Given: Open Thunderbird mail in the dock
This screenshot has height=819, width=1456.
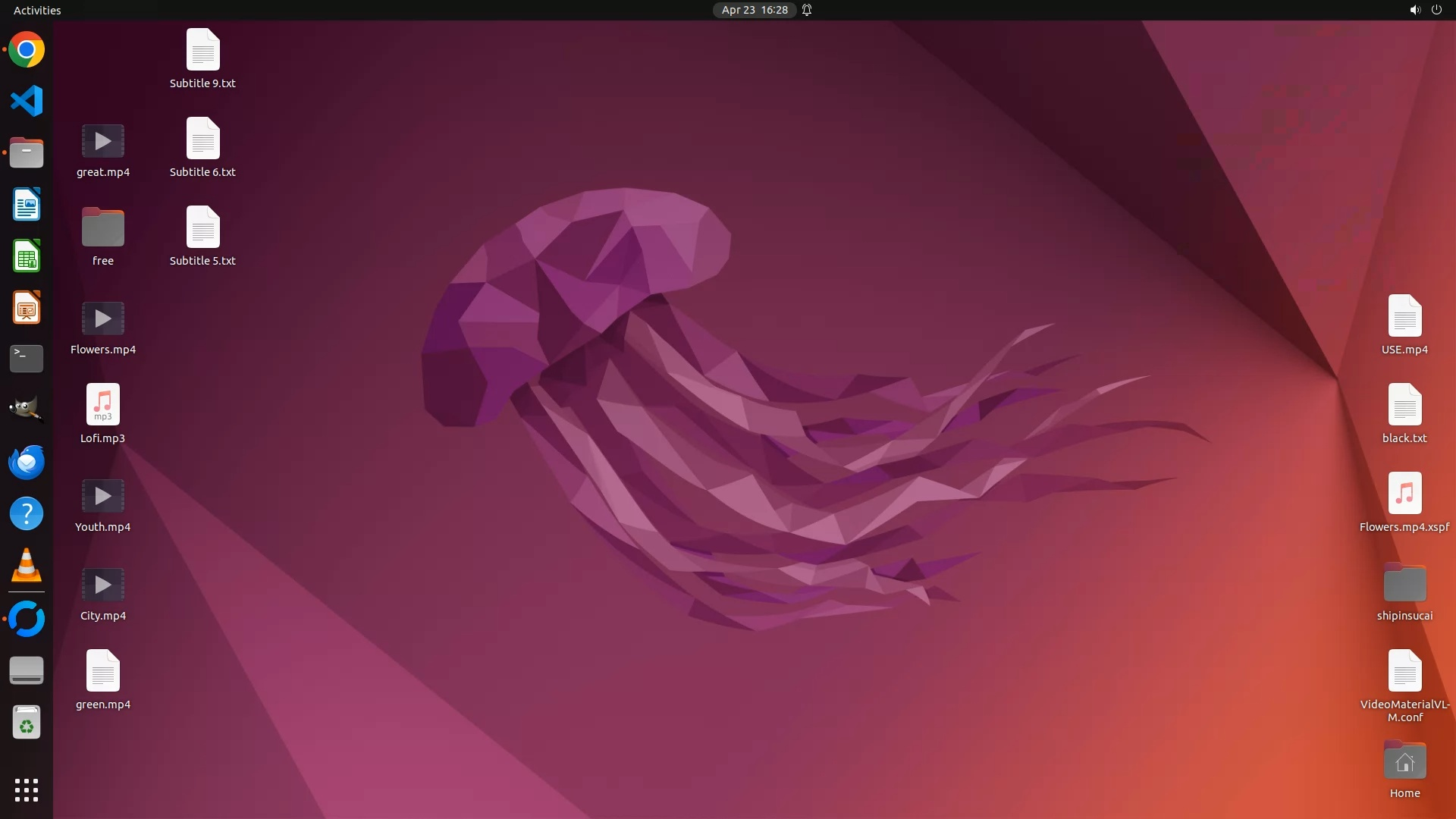Looking at the screenshot, I should coord(27,462).
